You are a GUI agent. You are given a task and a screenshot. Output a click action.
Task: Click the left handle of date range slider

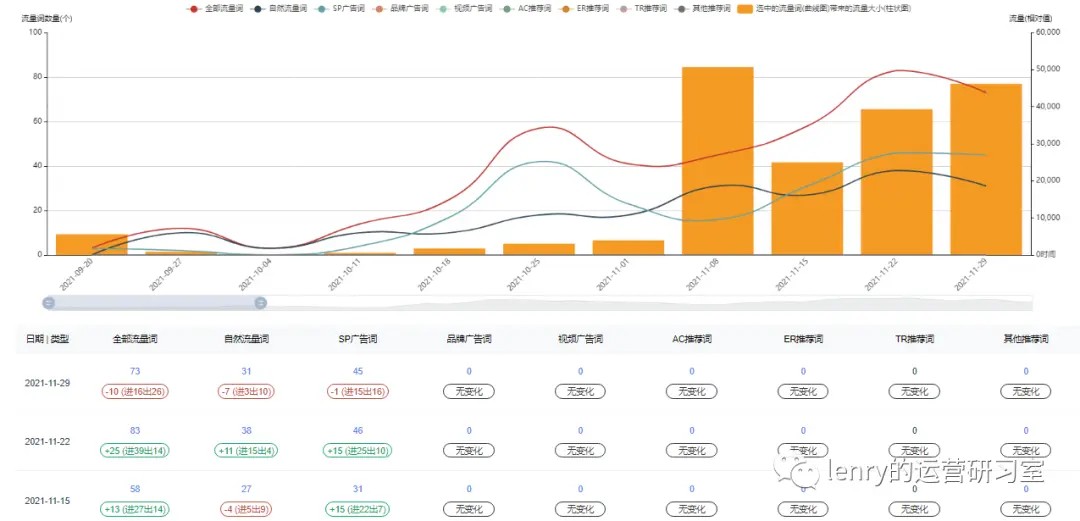(48, 303)
